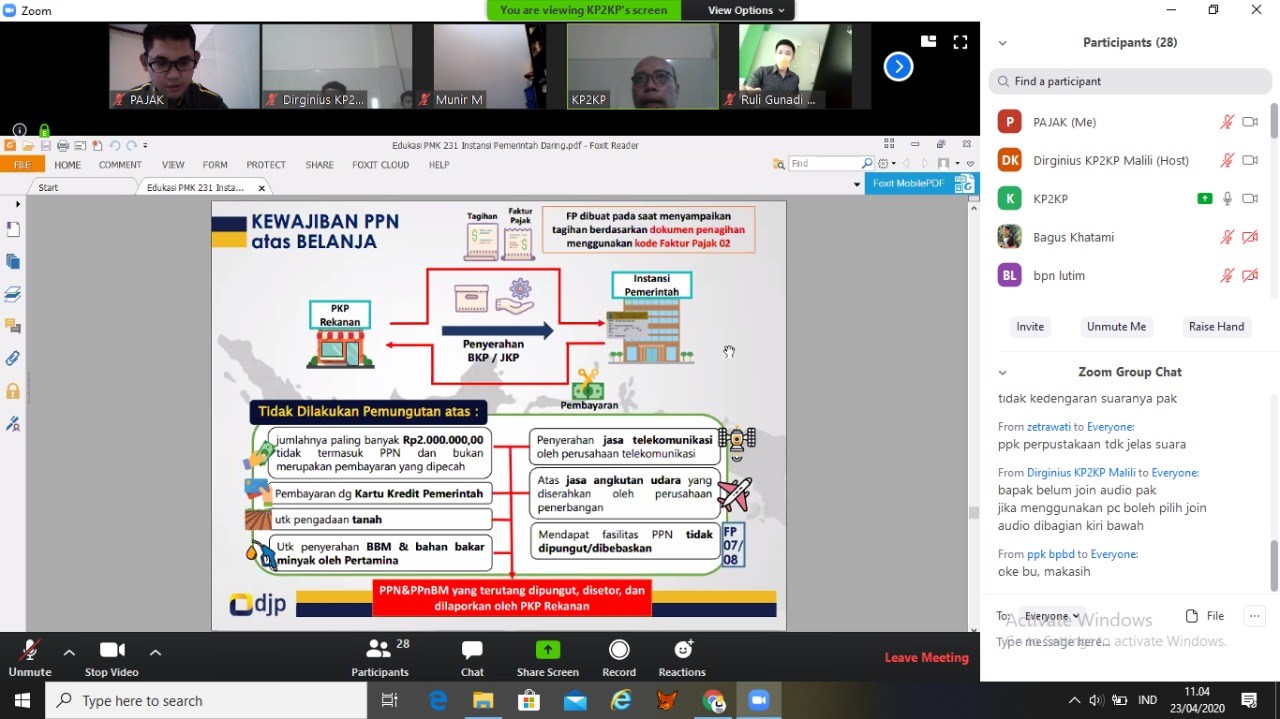
Task: Collapse the Zoom Group Chat section
Action: click(1003, 372)
